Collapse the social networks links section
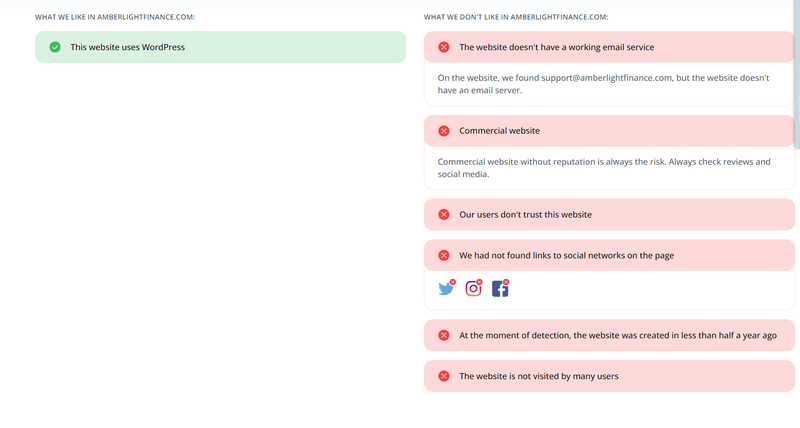Viewport: 800px width, 428px height. [609, 255]
